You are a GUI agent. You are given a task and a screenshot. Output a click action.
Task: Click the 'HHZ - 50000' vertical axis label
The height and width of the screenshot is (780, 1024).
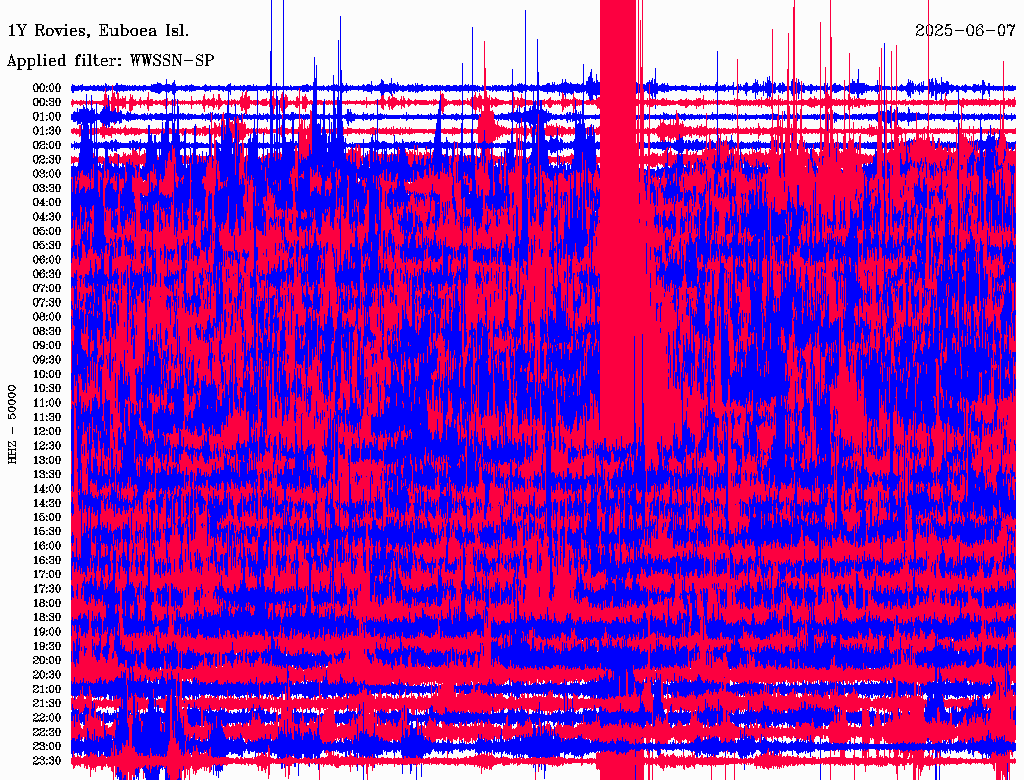(x=12, y=424)
